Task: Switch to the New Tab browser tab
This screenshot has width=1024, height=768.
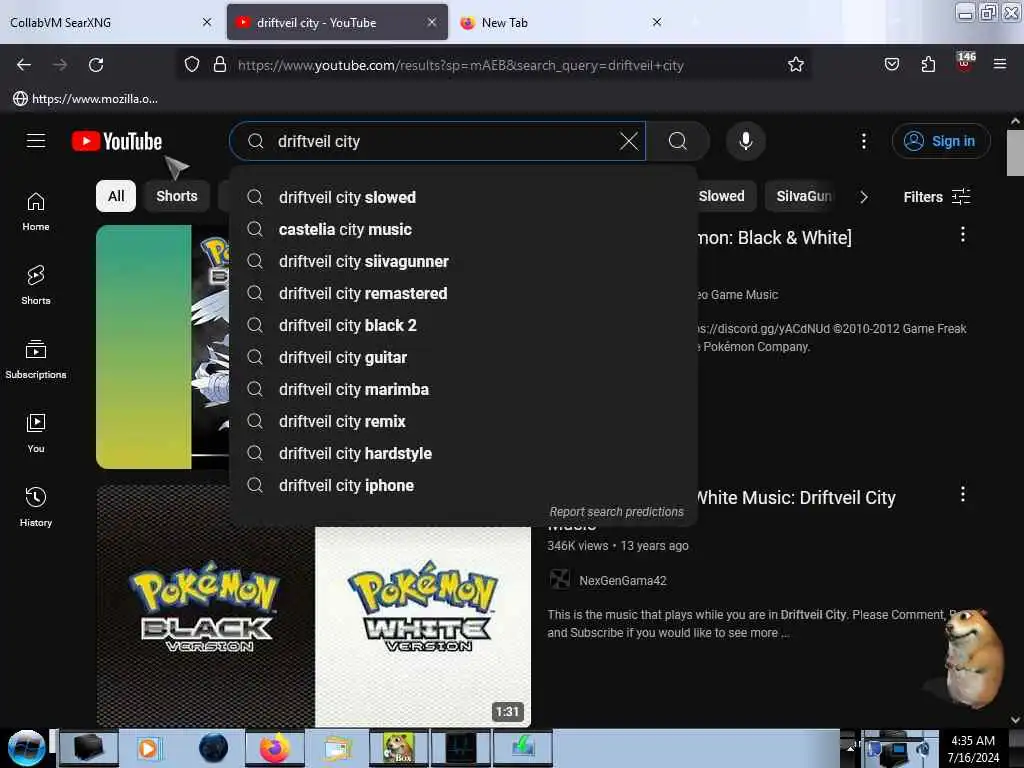Action: 562,22
